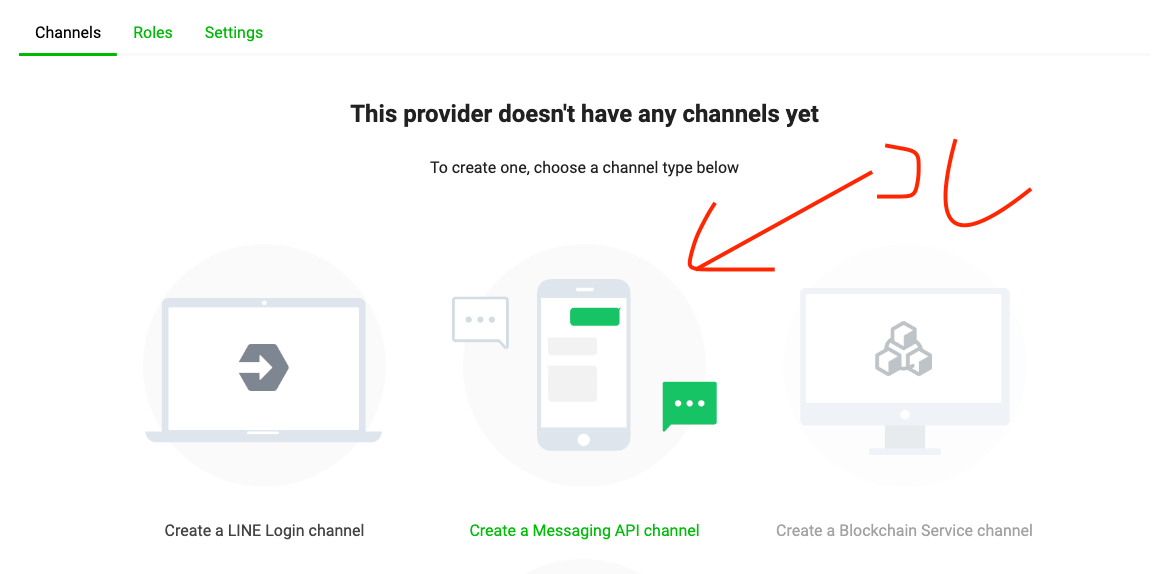The height and width of the screenshot is (574, 1156).
Task: Click Create a Messaging API channel link
Action: [x=584, y=531]
